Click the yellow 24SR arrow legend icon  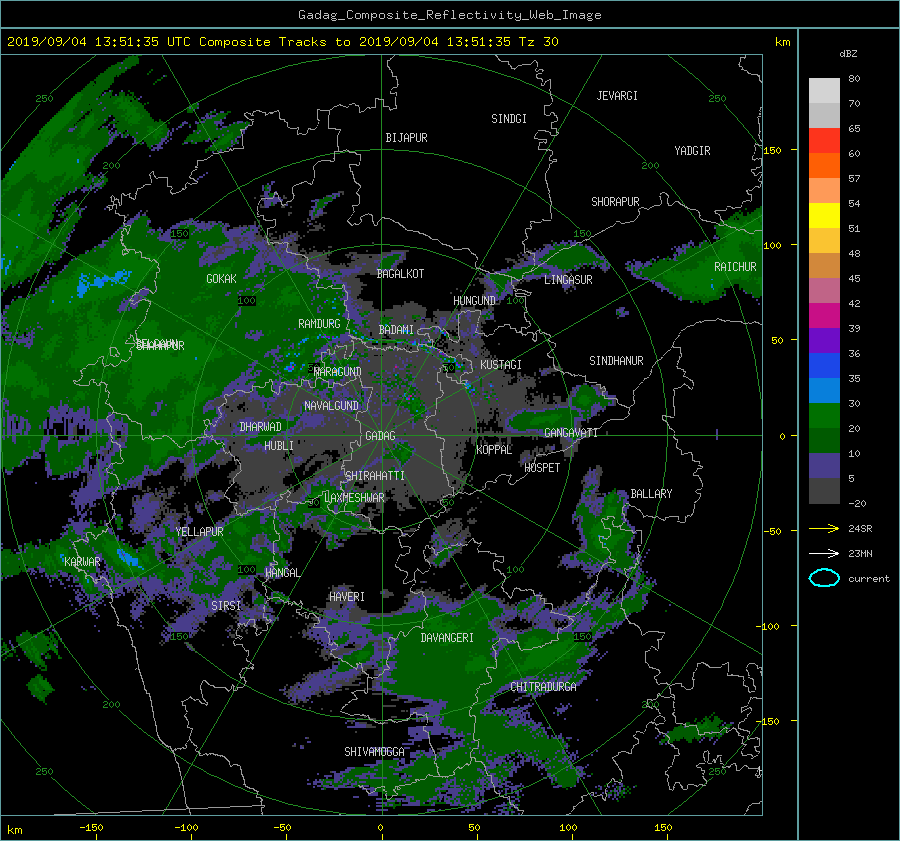coord(824,528)
